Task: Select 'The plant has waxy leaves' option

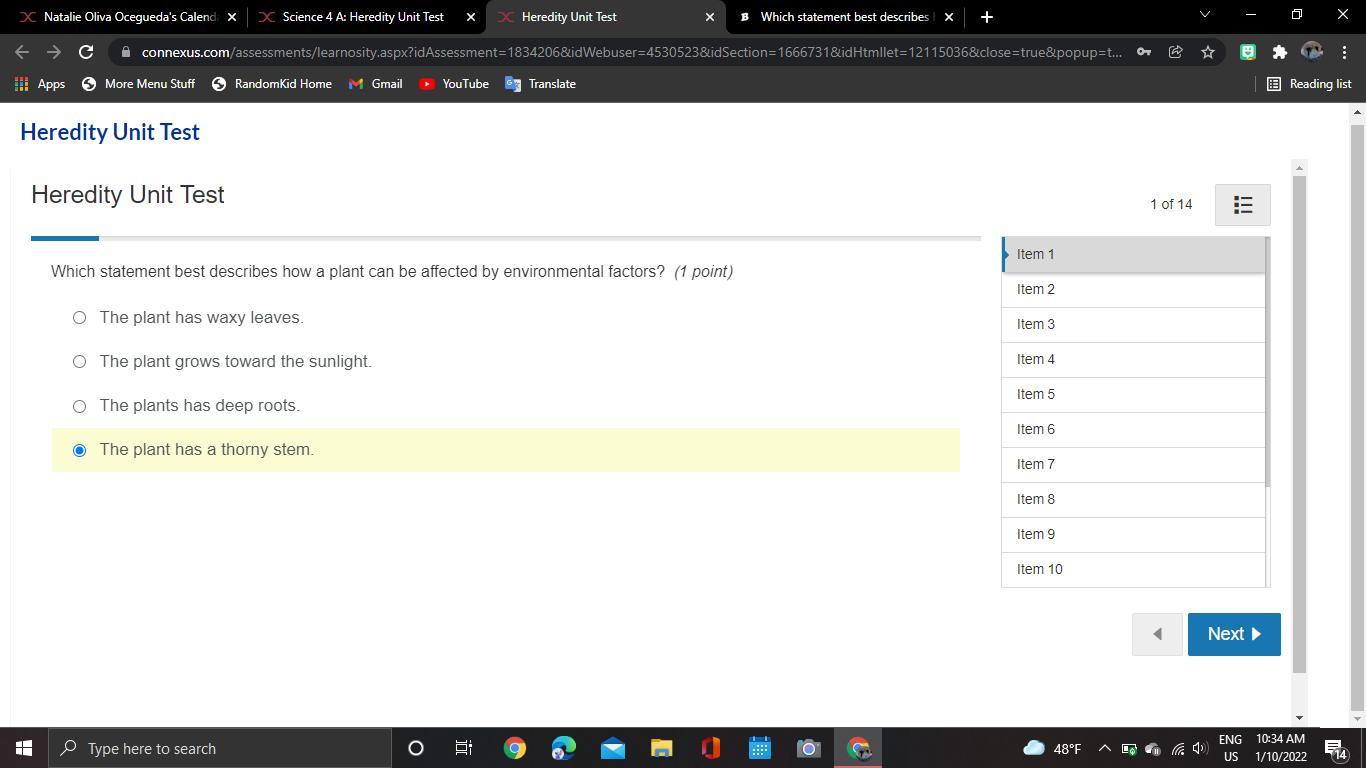Action: tap(79, 318)
